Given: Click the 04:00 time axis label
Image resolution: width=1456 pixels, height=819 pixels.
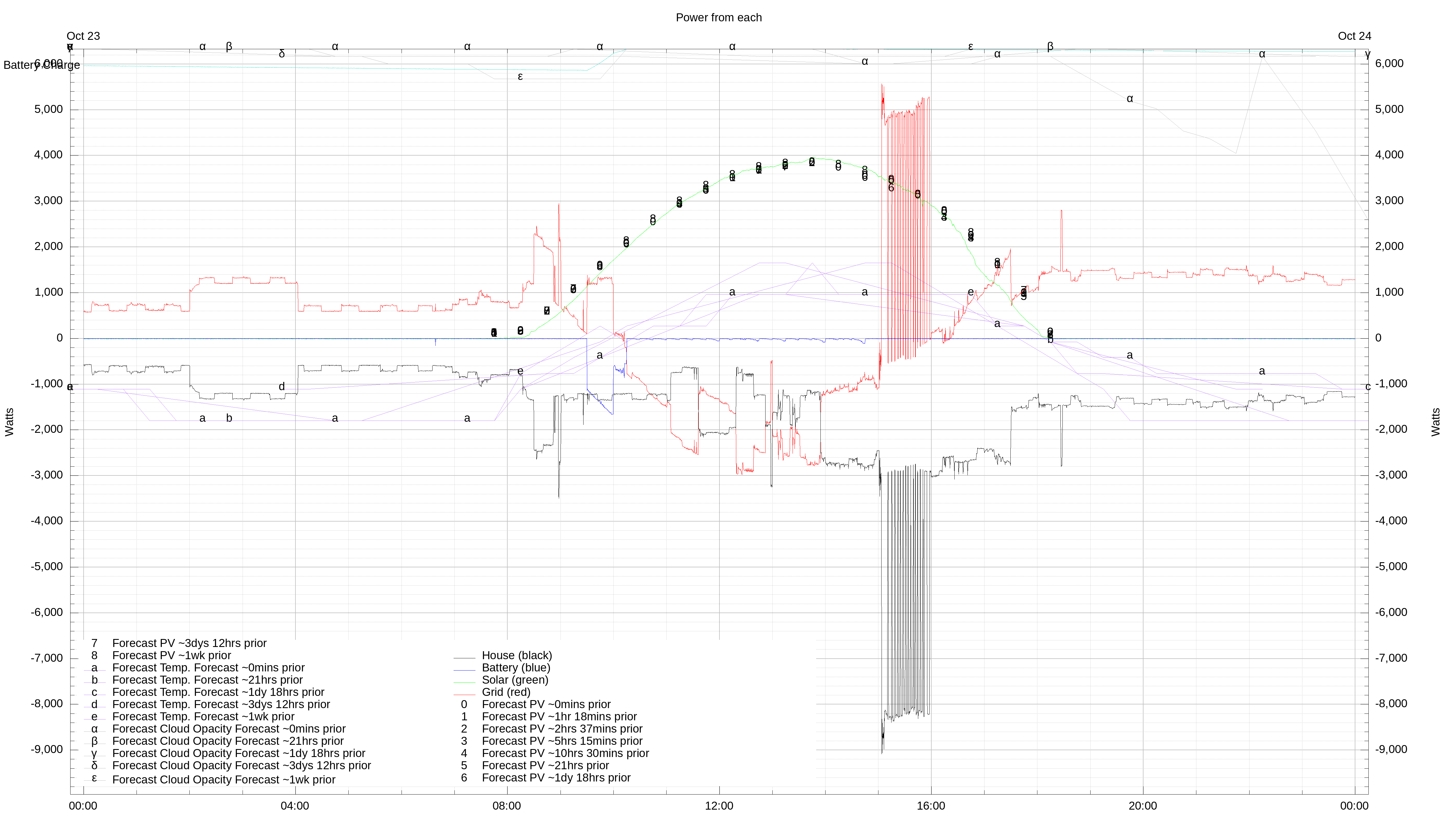Looking at the screenshot, I should pos(295,806).
